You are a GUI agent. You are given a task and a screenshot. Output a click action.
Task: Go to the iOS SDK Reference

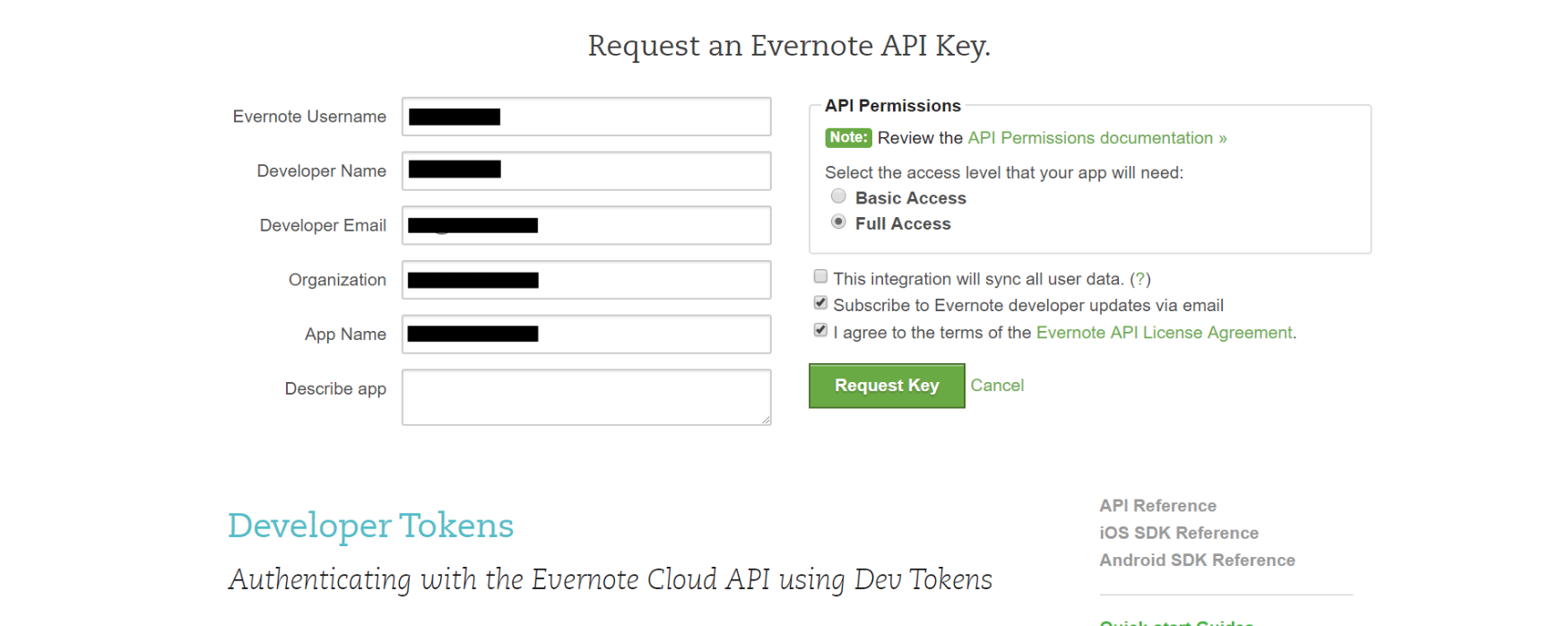pos(1178,533)
